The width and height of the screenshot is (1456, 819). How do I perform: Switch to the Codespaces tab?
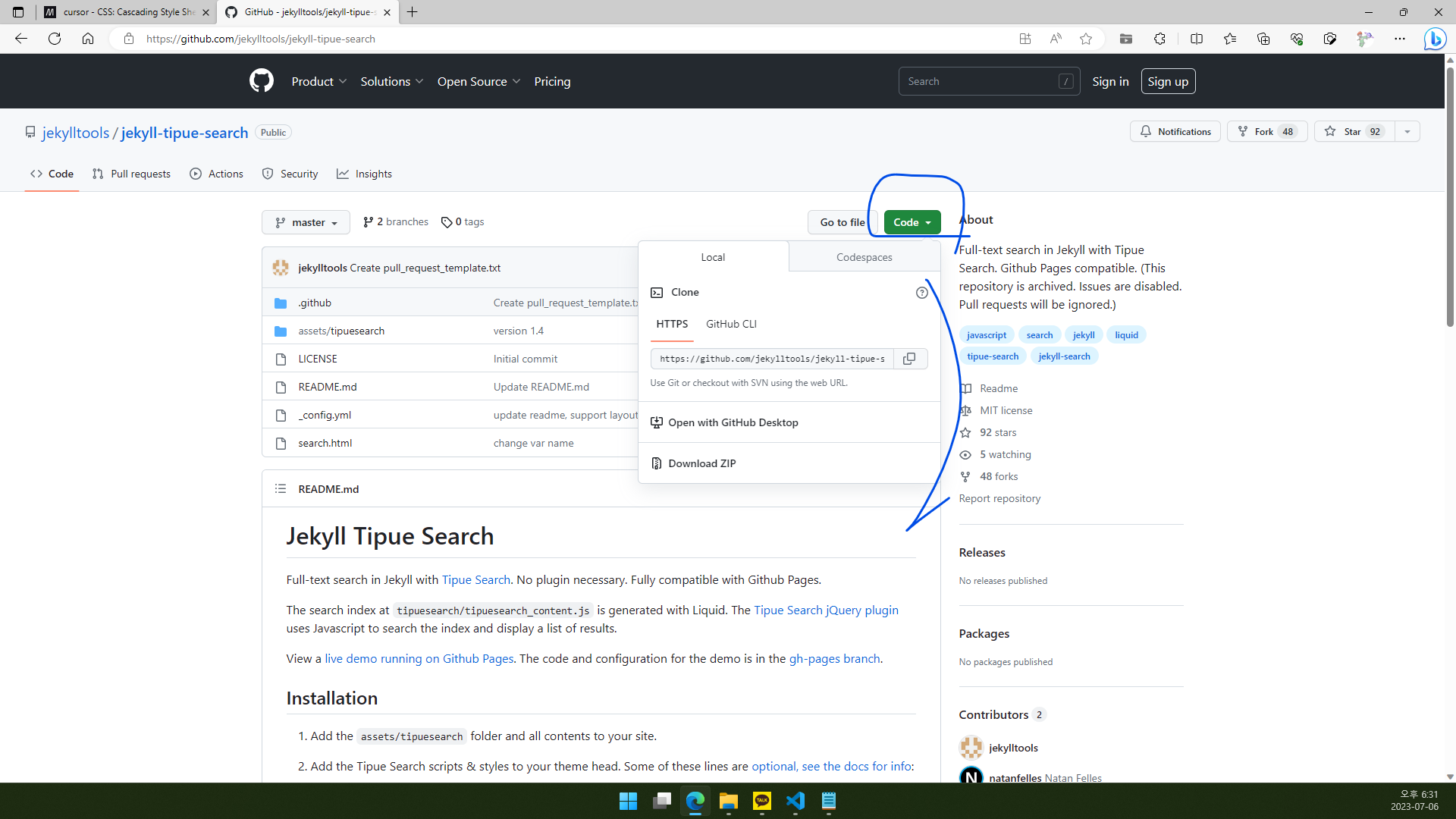[x=864, y=257]
